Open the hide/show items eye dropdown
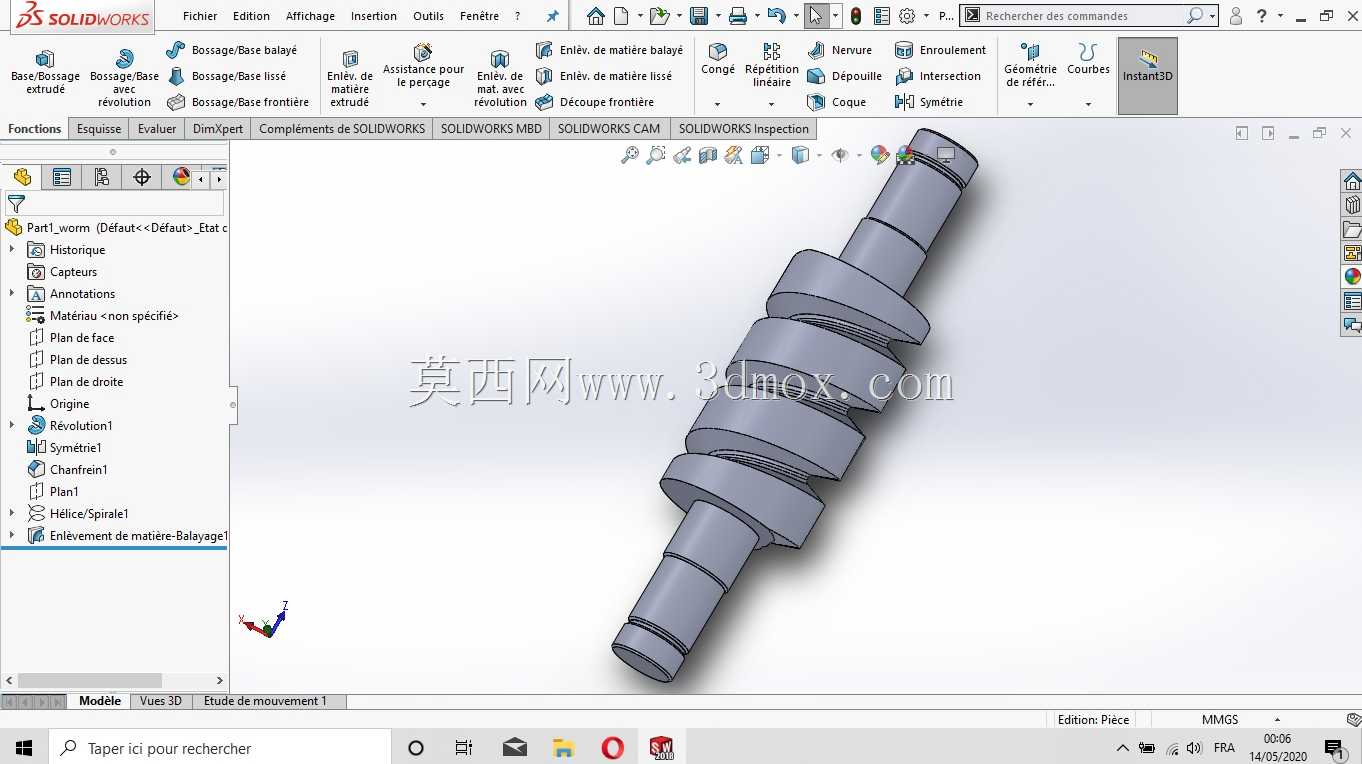Screen dimensions: 1362x764 click(x=859, y=155)
